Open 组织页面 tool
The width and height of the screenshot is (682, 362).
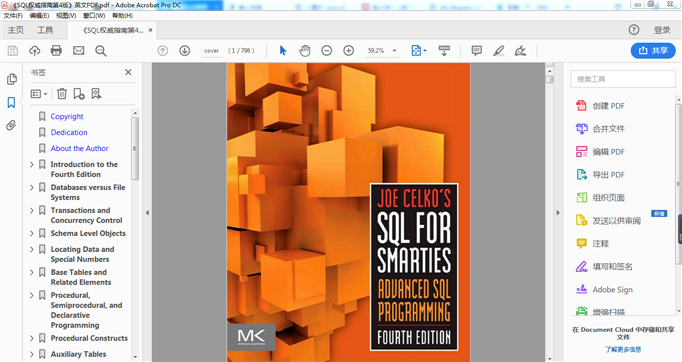coord(600,198)
